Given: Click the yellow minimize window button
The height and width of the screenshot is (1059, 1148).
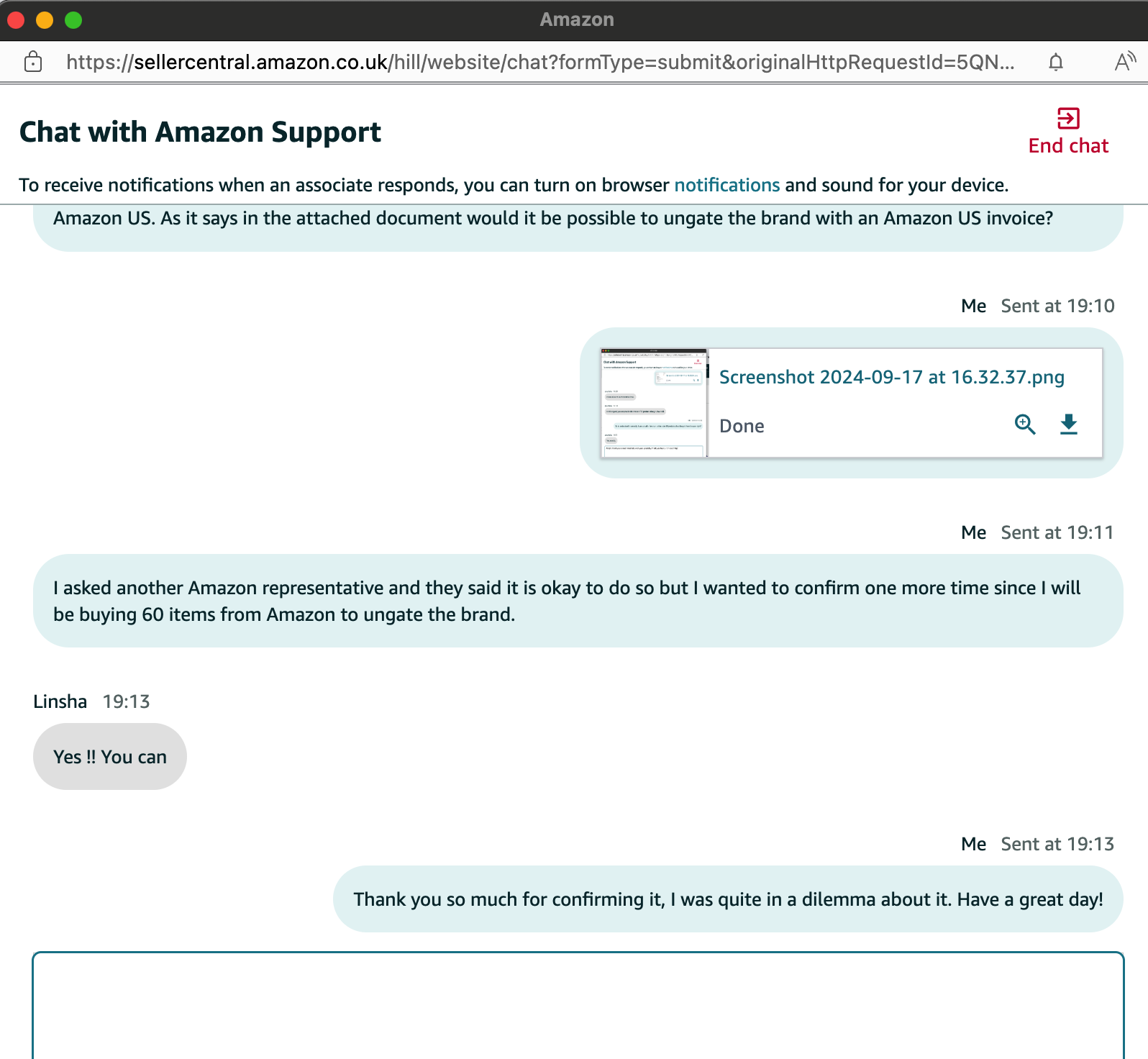Looking at the screenshot, I should (45, 20).
